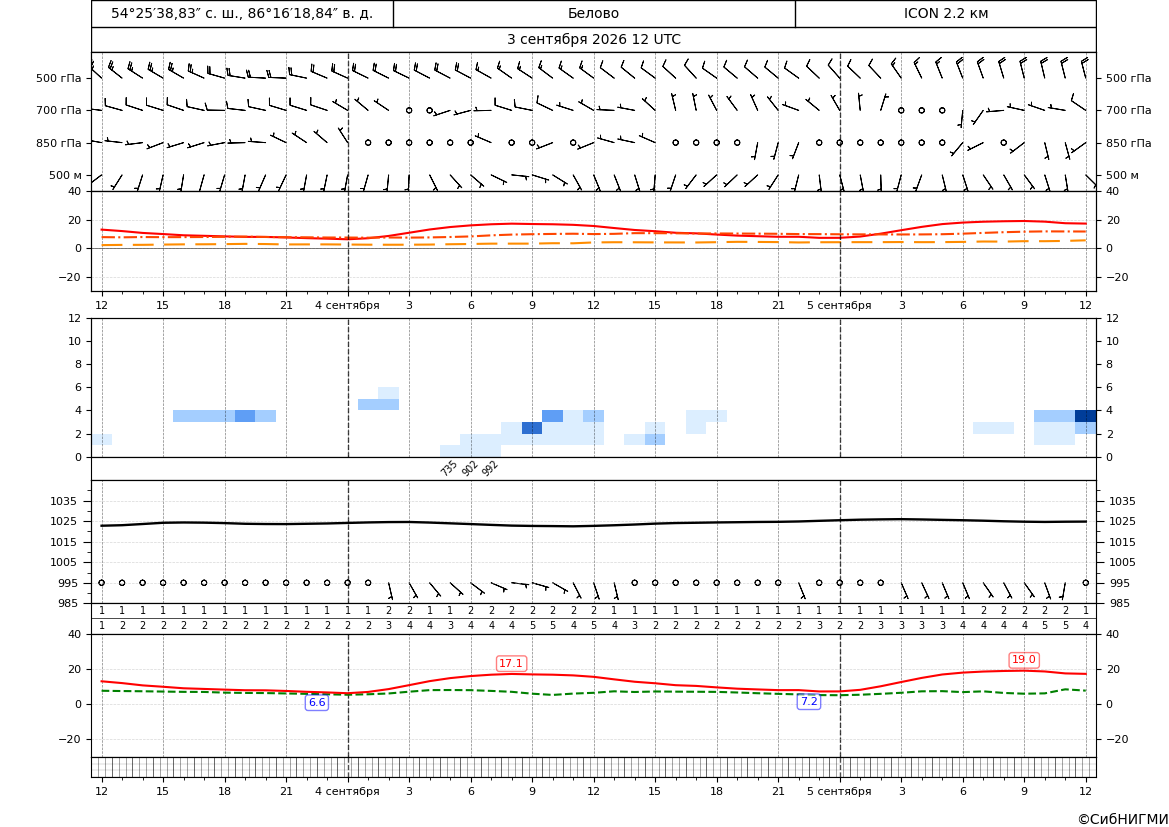This screenshot has width=1169, height=827.
Task: Click the darkest blue precipitation cell at far right
Action: click(1086, 416)
